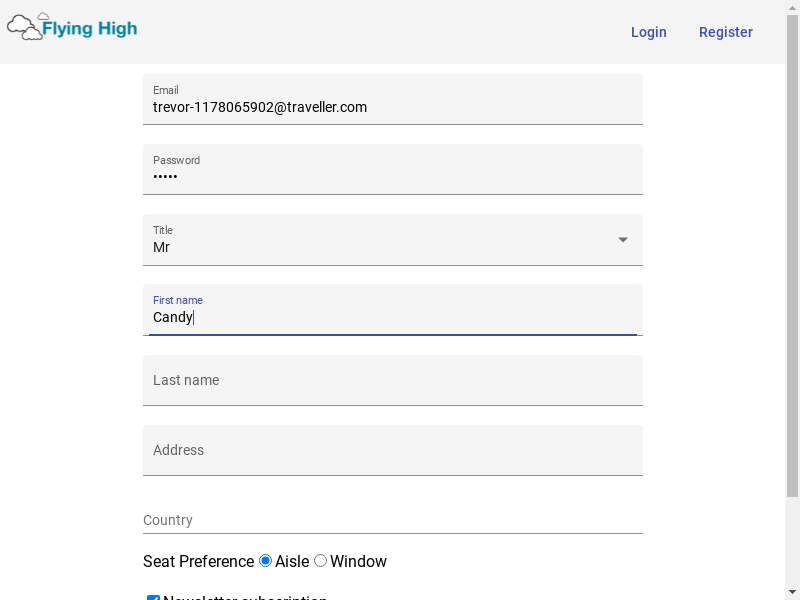The height and width of the screenshot is (600, 800).
Task: Open the Country autocomplete field
Action: pos(392,520)
